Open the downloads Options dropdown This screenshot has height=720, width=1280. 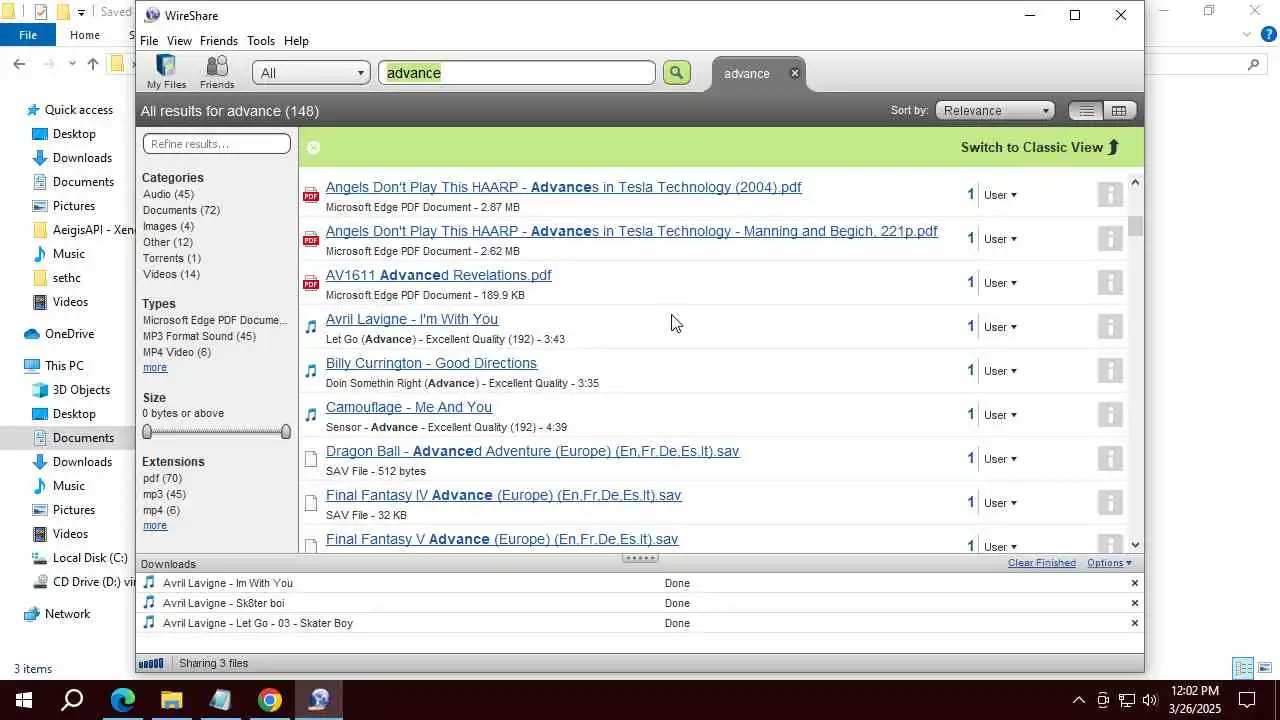click(x=1109, y=563)
